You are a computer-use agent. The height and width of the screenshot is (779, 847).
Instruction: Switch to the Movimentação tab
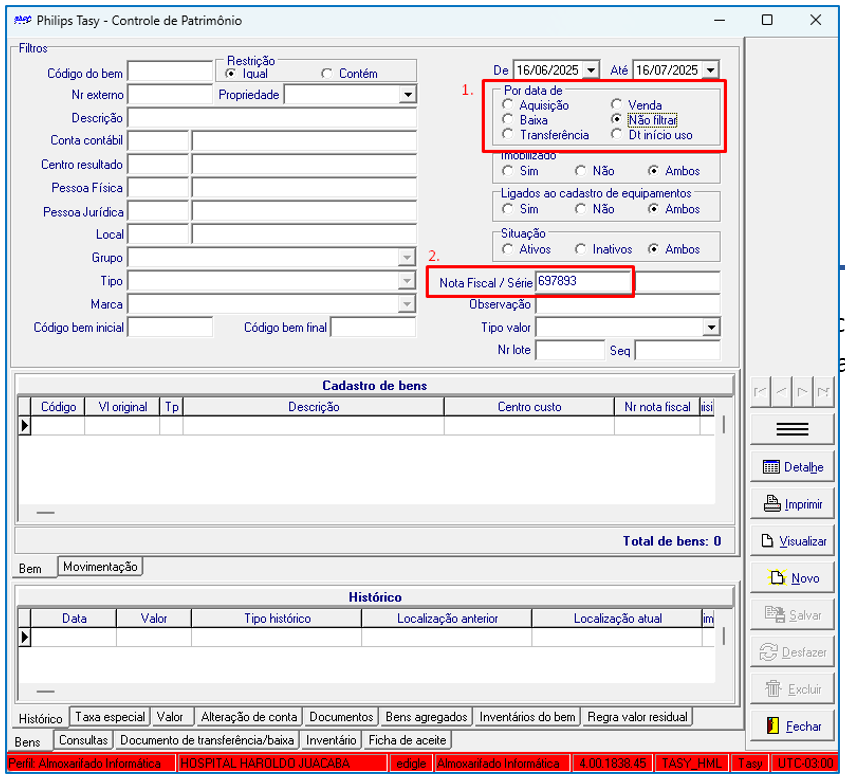pos(100,567)
